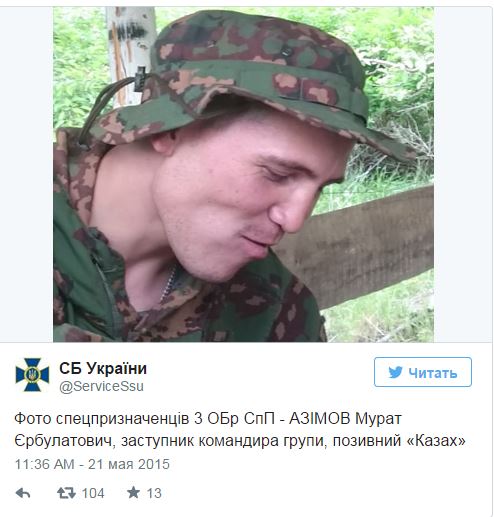Open the СБ України profile name
The height and width of the screenshot is (517, 494).
[x=103, y=368]
